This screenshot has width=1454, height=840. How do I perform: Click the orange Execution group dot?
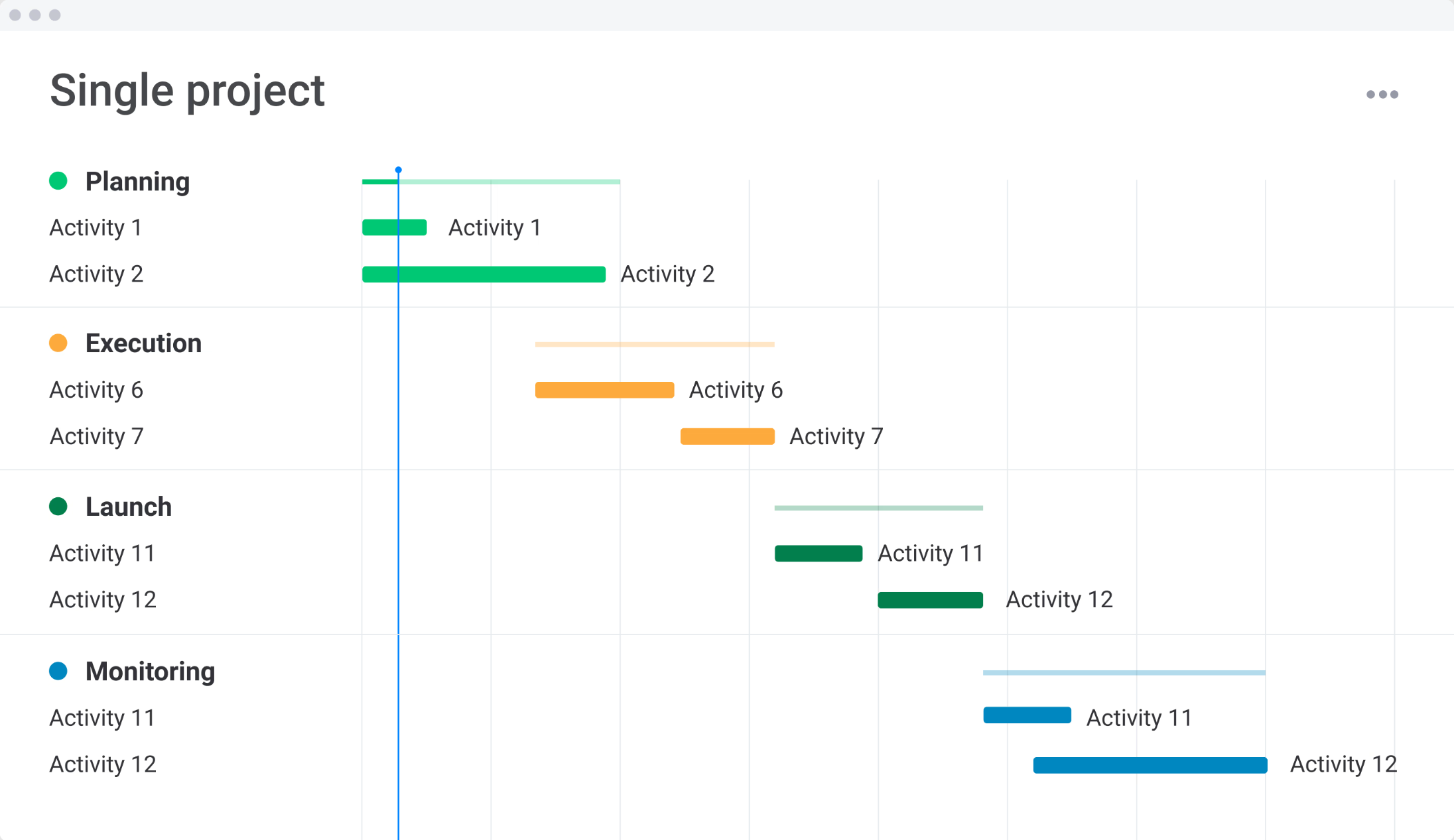point(58,343)
